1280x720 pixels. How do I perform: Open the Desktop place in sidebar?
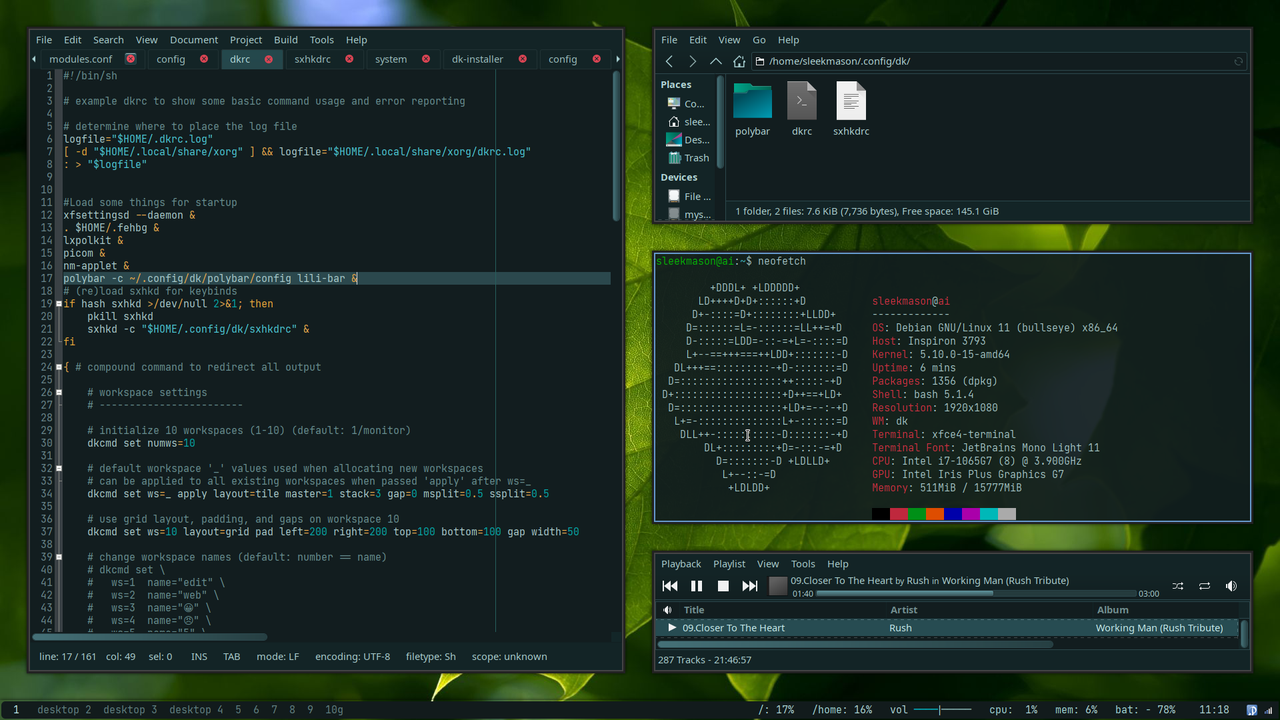(688, 140)
